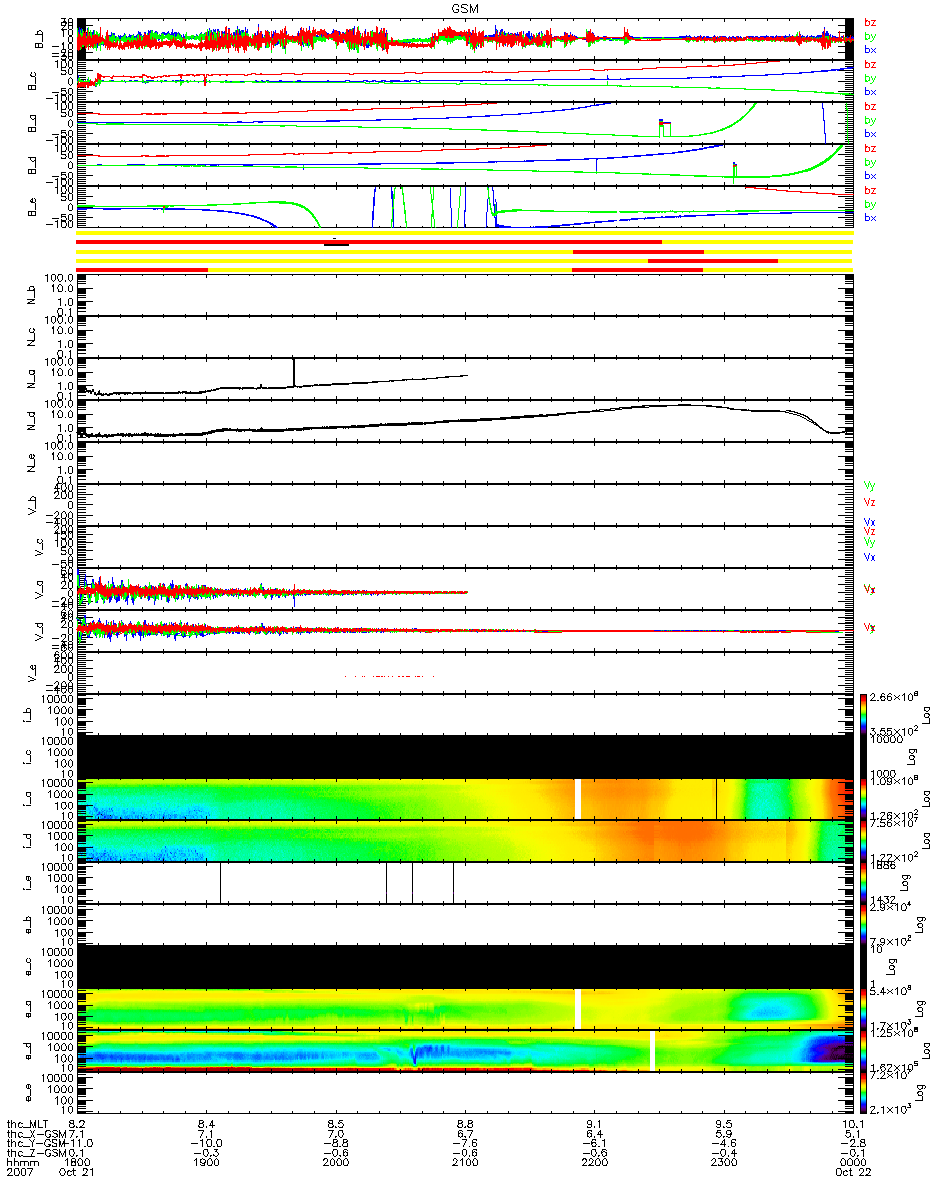930x1200 pixels.
Task: Click the 2007 year label
Action: [20, 1173]
